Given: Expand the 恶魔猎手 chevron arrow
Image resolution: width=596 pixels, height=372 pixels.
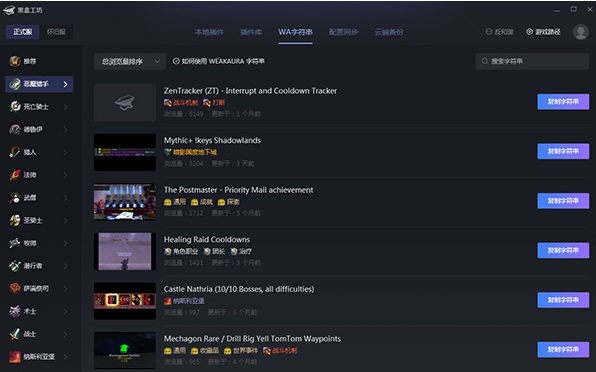Looking at the screenshot, I should coord(65,84).
